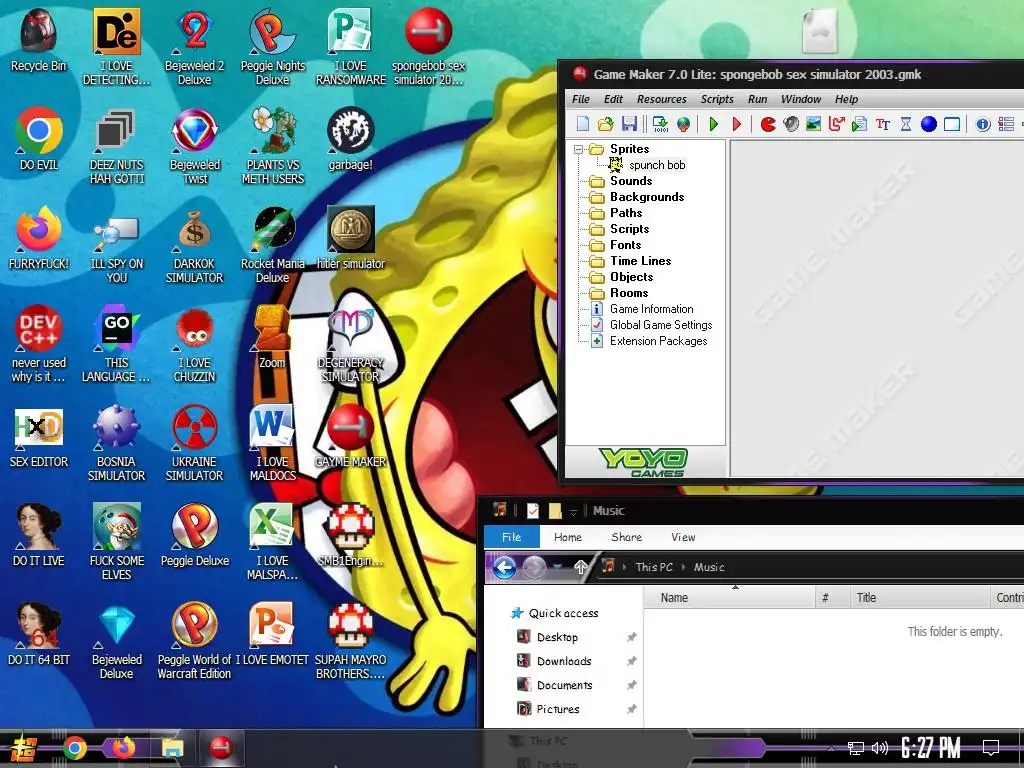The image size is (1024, 768).
Task: Open Extension Packages in the resource tree
Action: [x=658, y=341]
